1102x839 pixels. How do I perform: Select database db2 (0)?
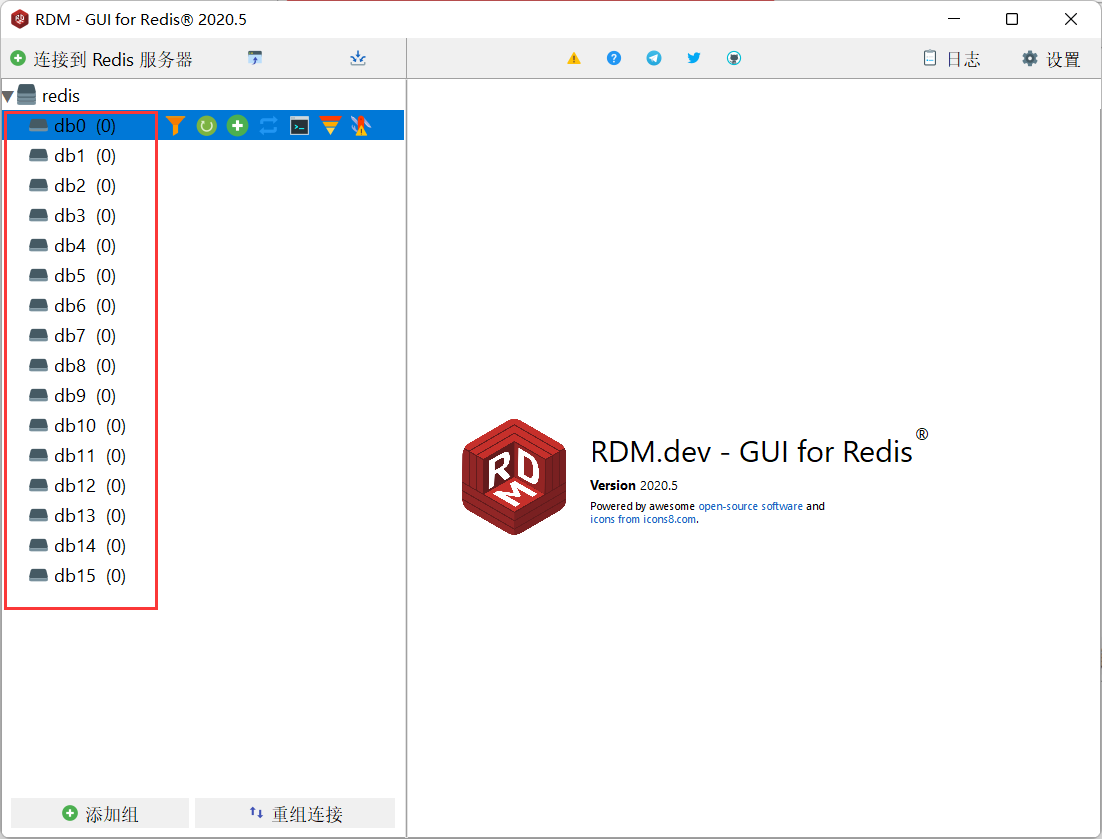point(72,186)
